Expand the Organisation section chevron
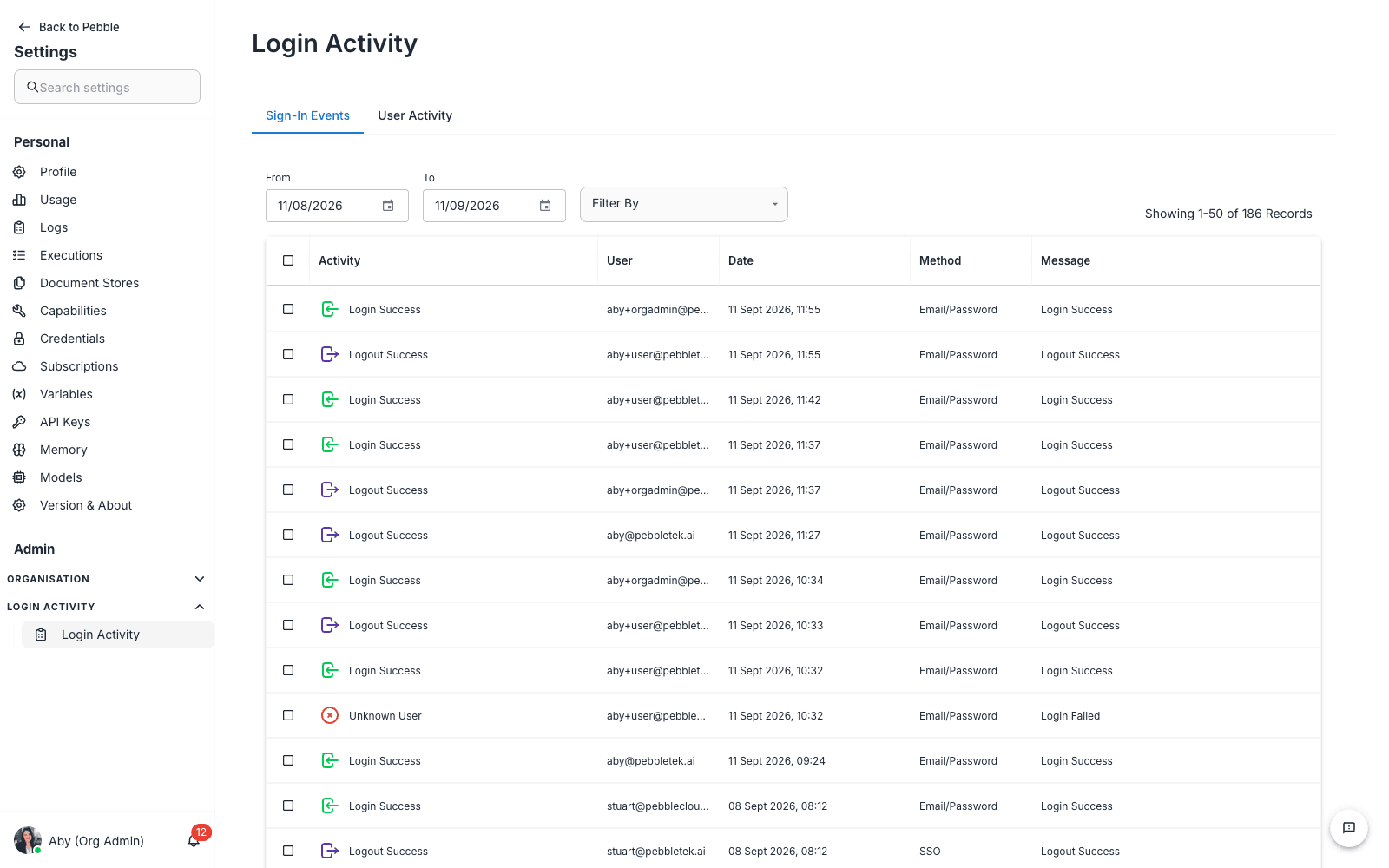This screenshot has height=868, width=1389. (200, 579)
